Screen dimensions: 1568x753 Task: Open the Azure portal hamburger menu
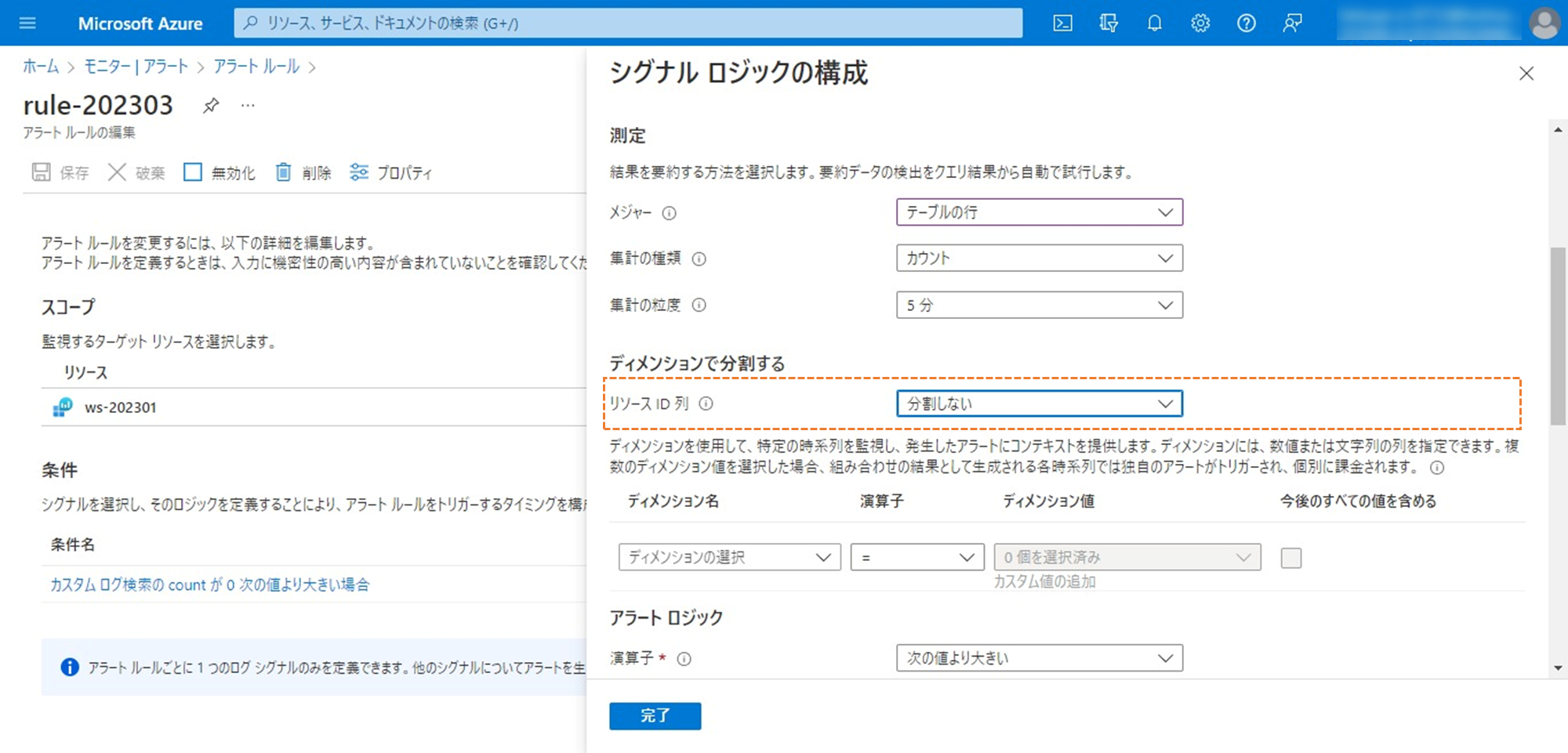[27, 24]
